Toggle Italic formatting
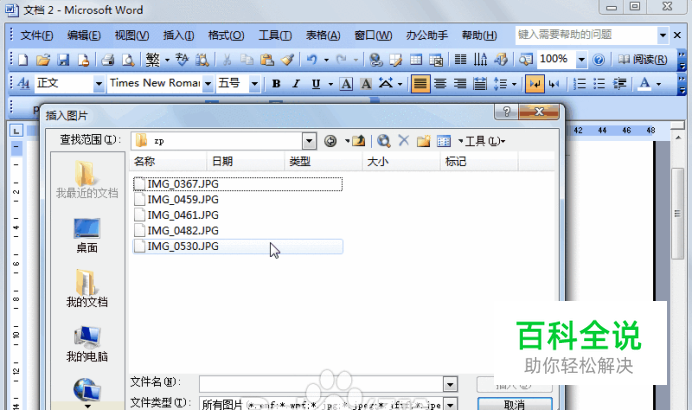This screenshot has height=410, width=692. pyautogui.click(x=296, y=83)
